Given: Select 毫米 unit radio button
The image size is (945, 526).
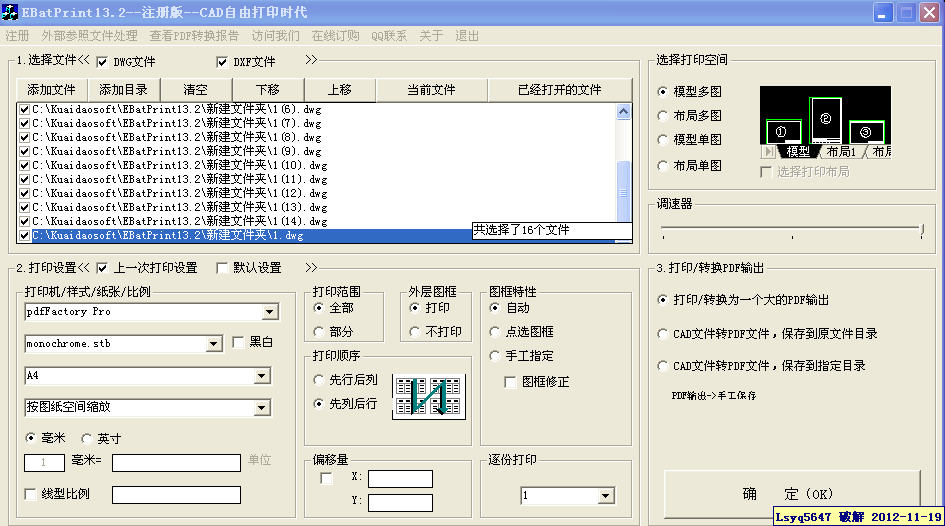Looking at the screenshot, I should click(x=30, y=438).
